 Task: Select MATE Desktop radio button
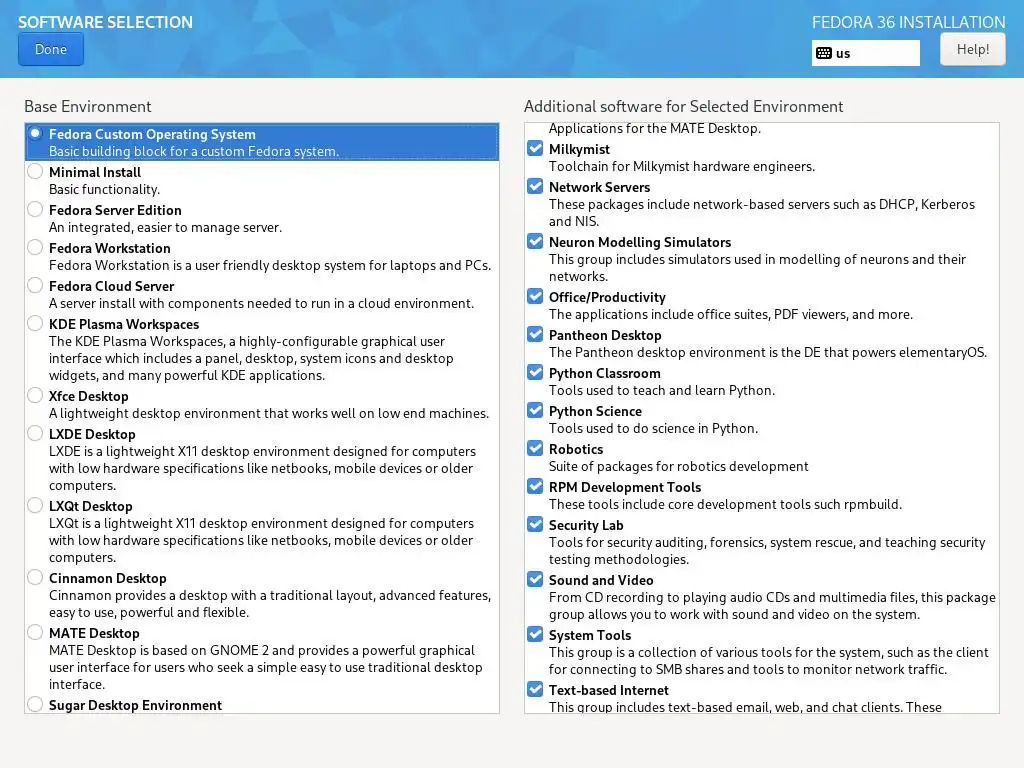35,632
